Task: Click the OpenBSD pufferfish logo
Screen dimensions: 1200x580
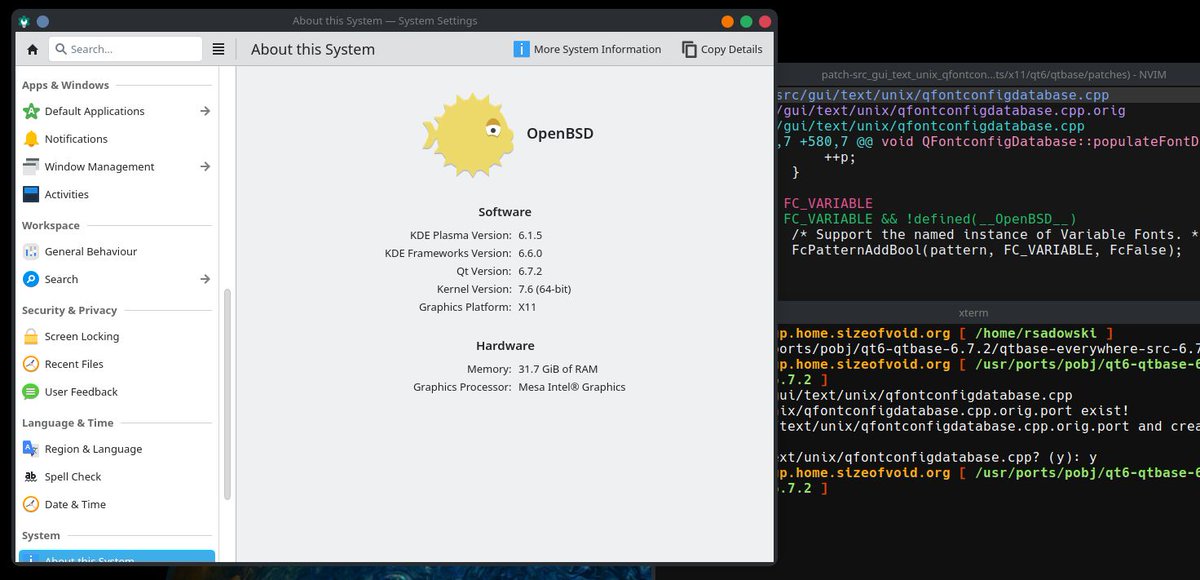Action: pos(468,134)
